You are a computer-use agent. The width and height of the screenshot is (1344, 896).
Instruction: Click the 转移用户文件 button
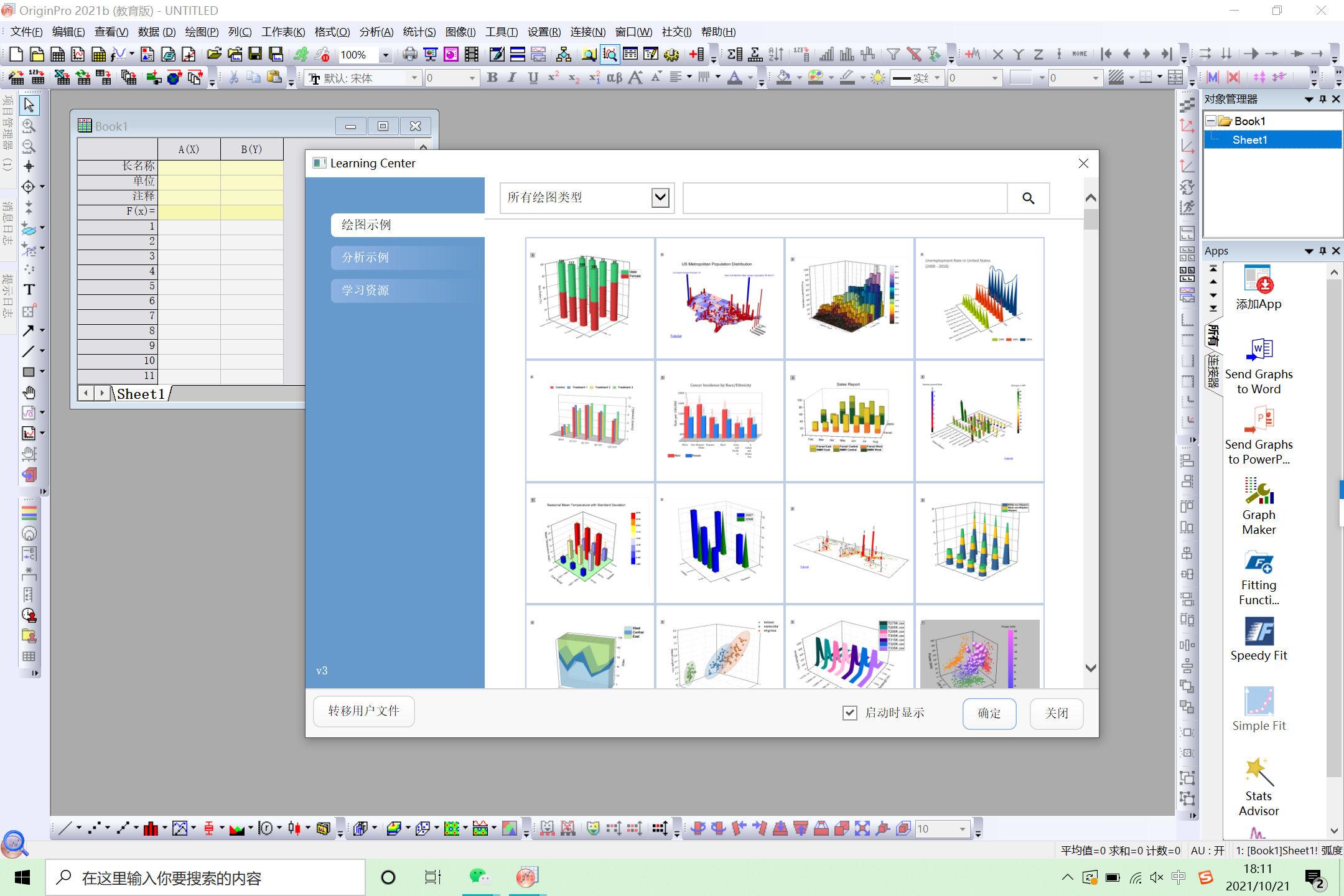coord(363,711)
